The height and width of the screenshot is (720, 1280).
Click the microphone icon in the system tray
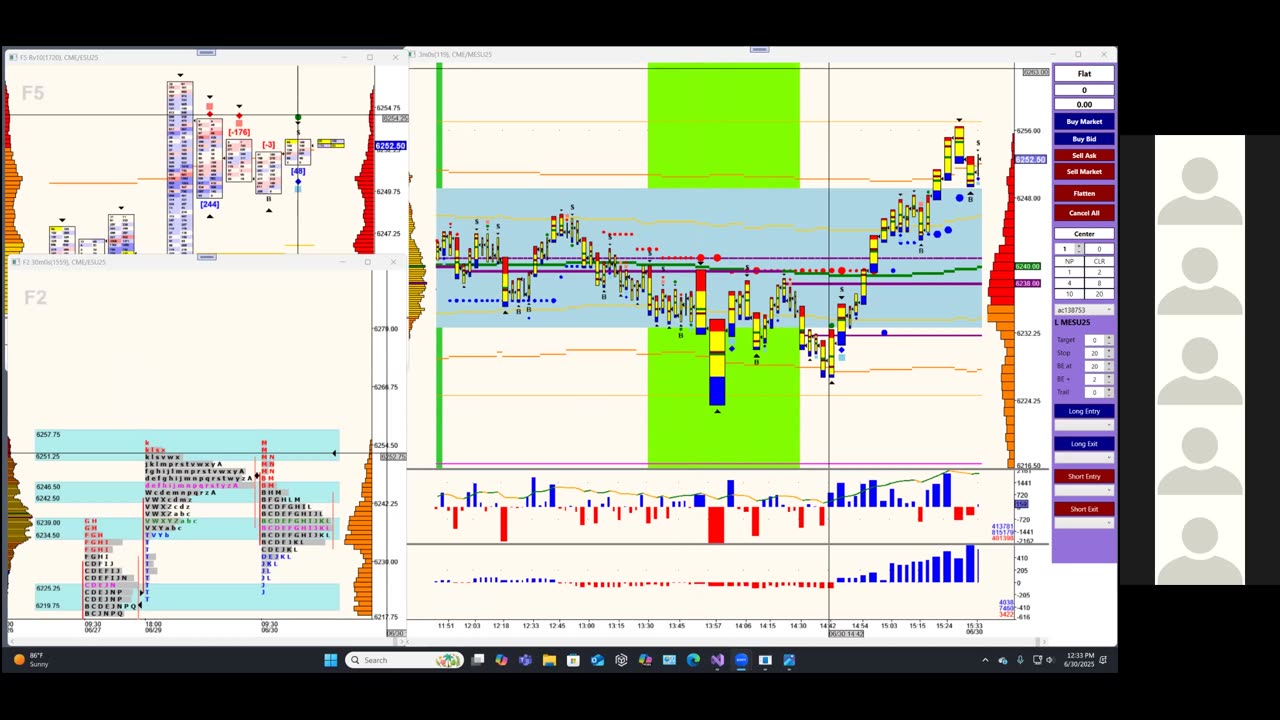1020,660
